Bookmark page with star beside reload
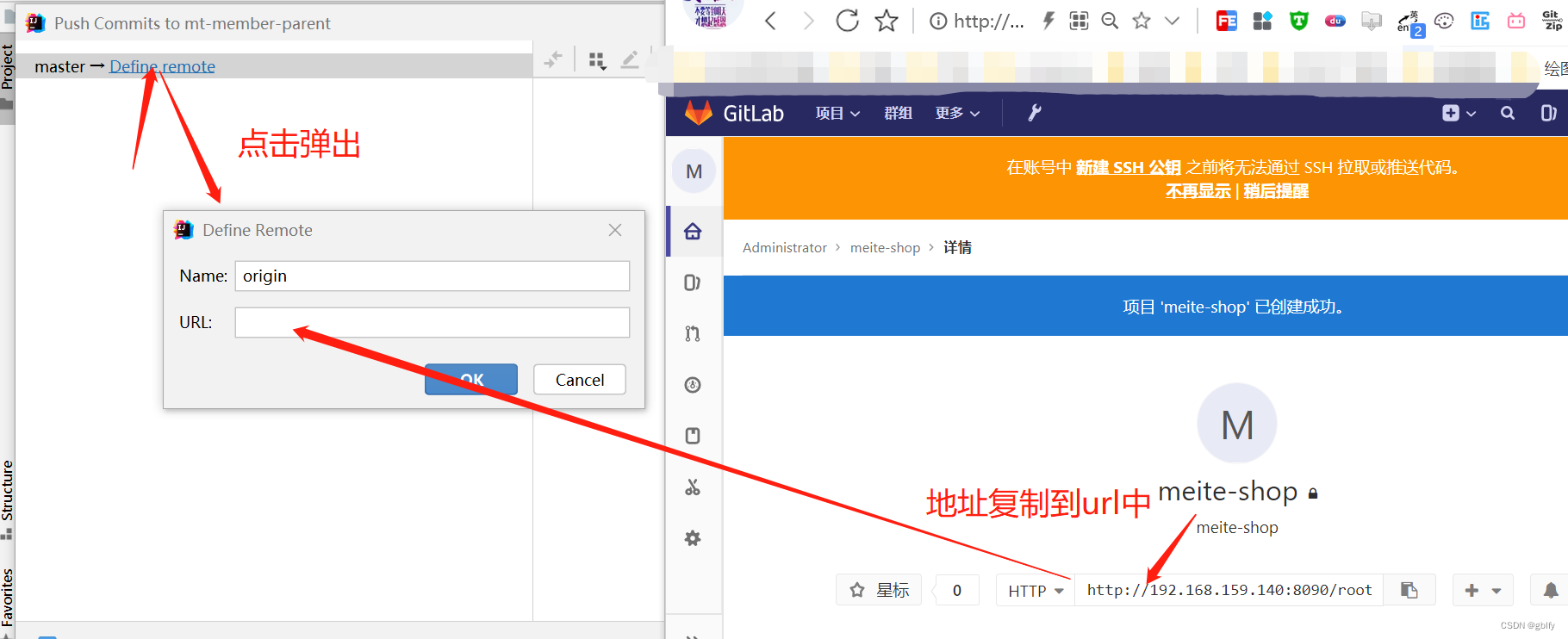 [x=887, y=21]
